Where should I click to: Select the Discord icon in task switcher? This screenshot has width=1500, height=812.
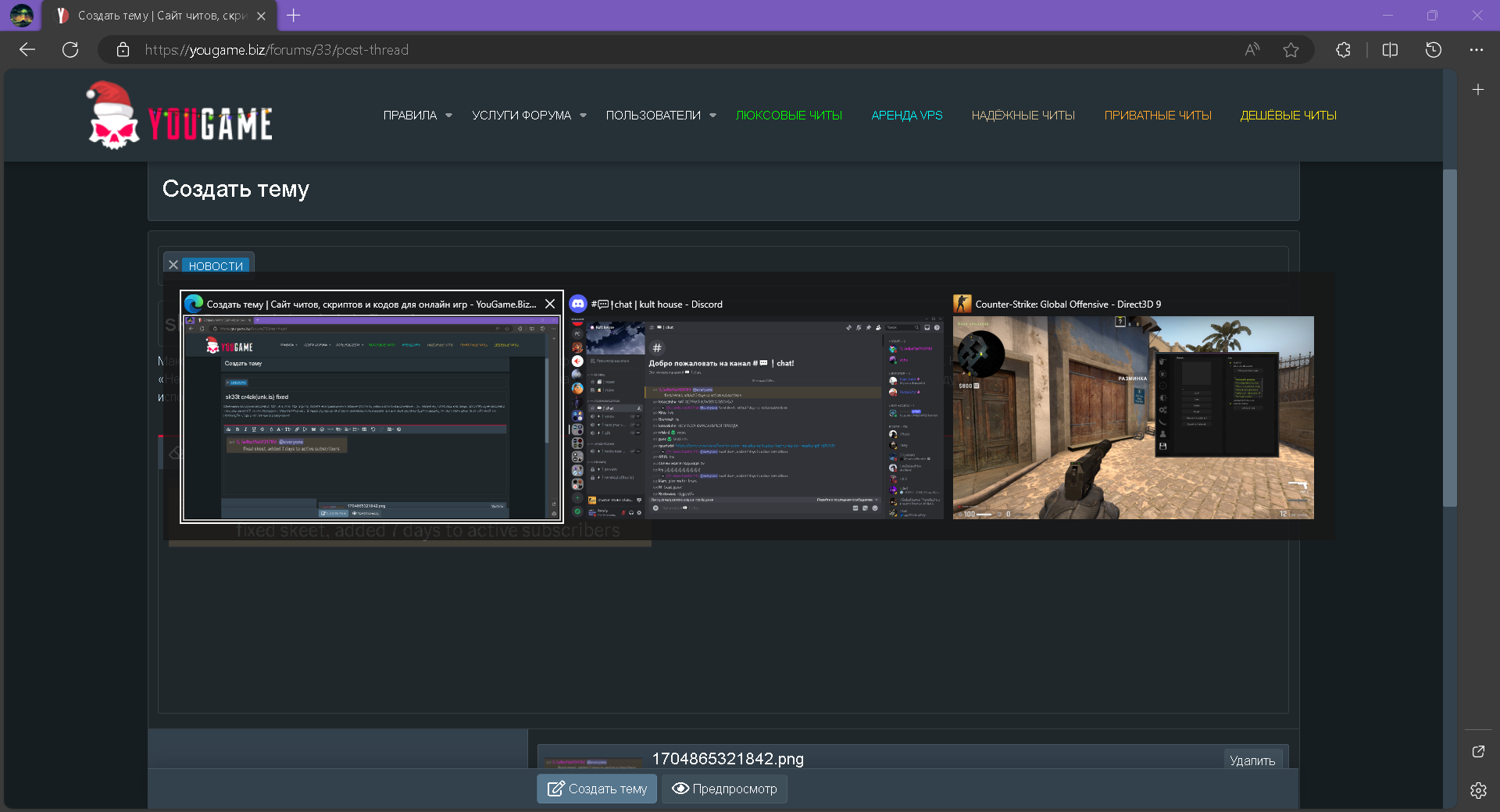578,304
